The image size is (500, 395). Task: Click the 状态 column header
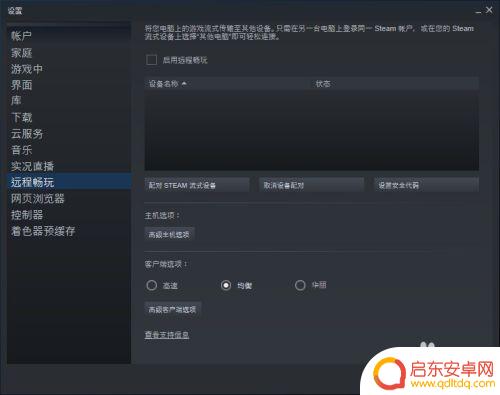[393, 84]
